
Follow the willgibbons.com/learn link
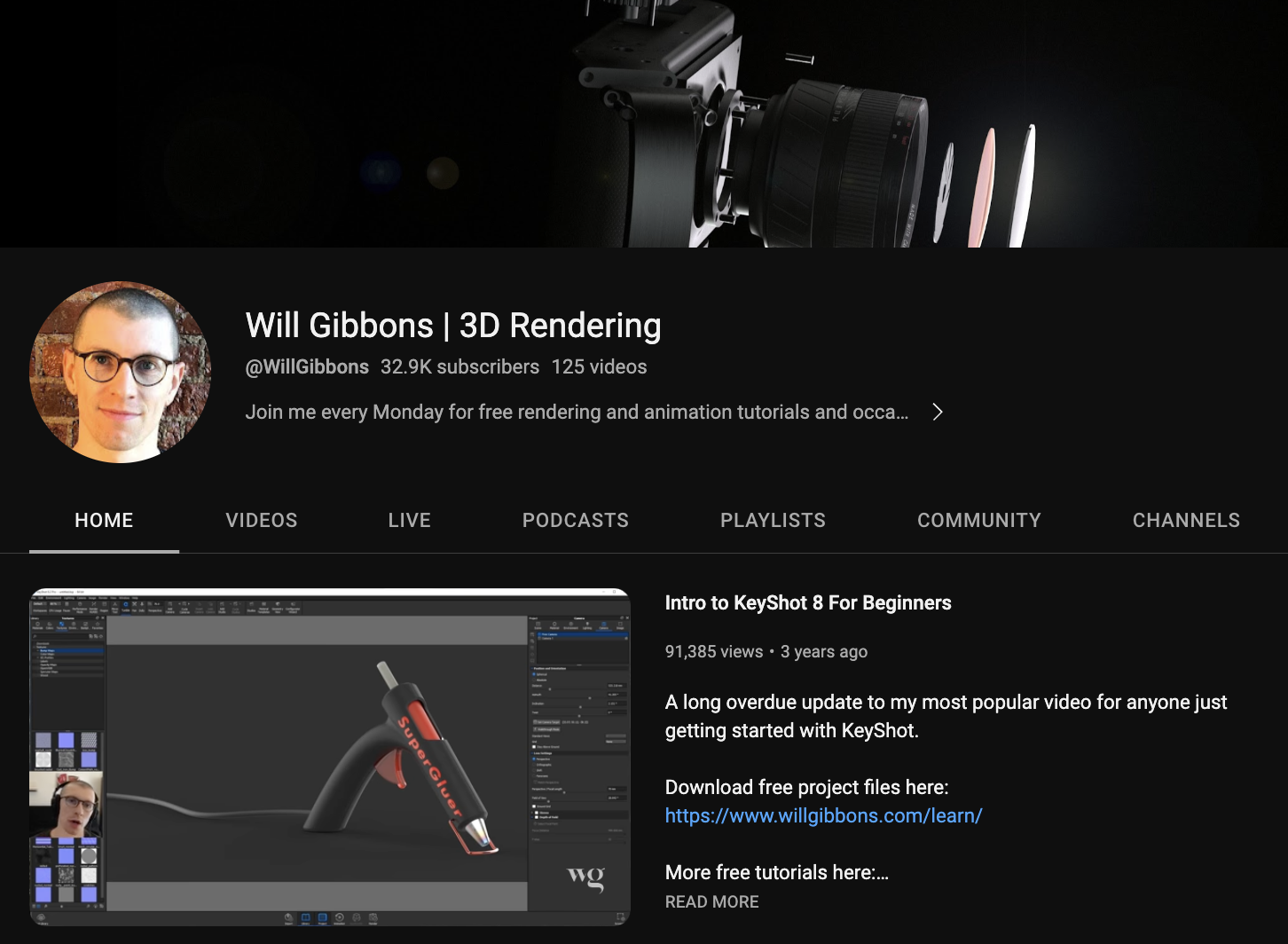click(x=823, y=815)
